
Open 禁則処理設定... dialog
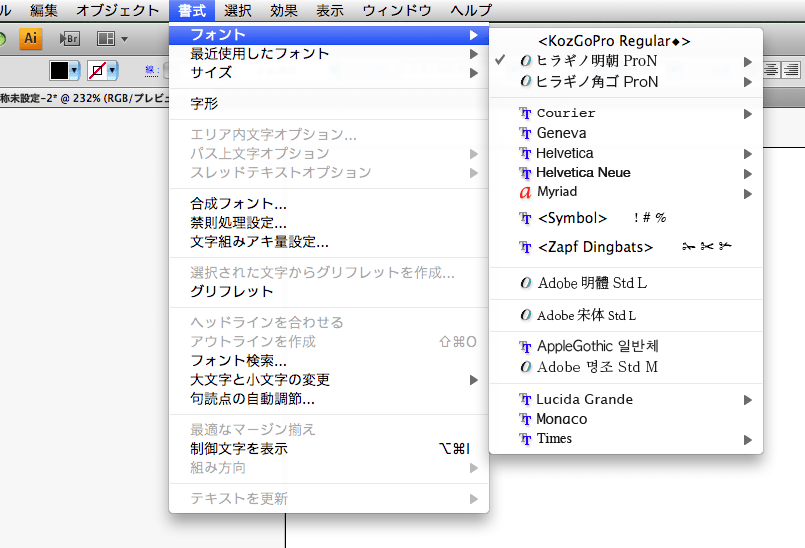[x=329, y=223]
